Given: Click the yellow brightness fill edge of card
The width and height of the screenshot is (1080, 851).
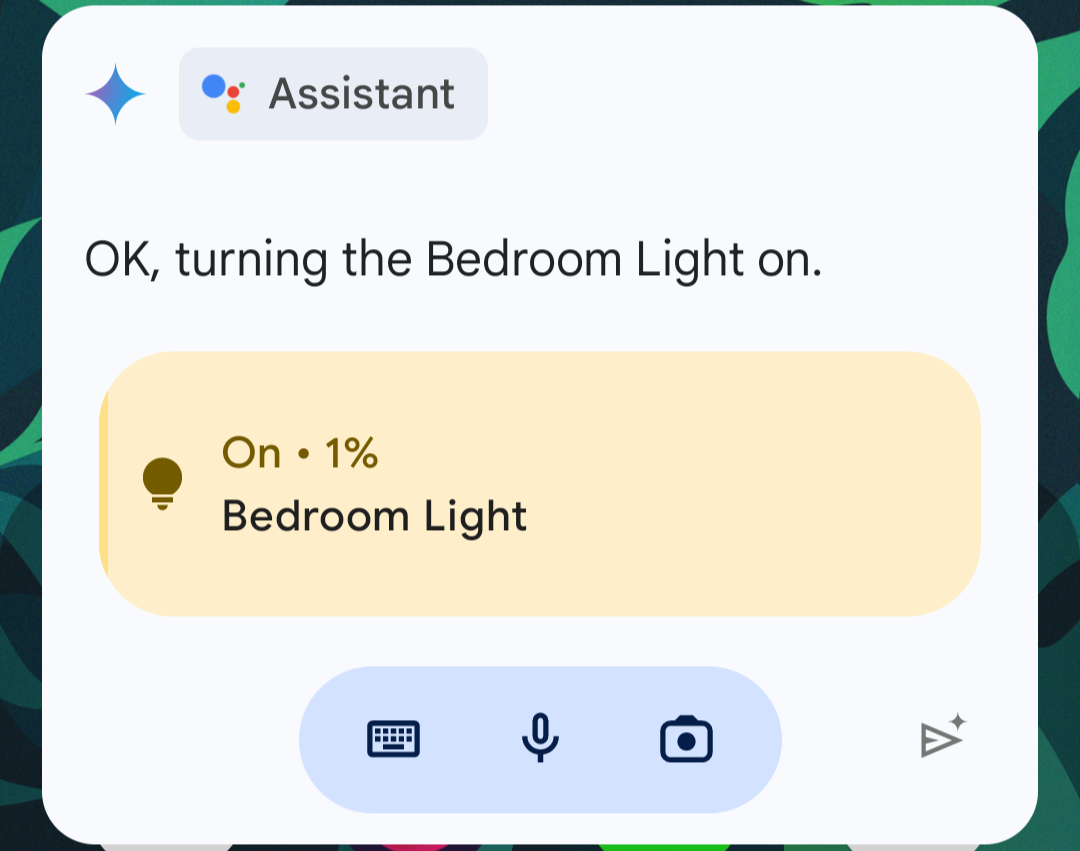Looking at the screenshot, I should (104, 484).
